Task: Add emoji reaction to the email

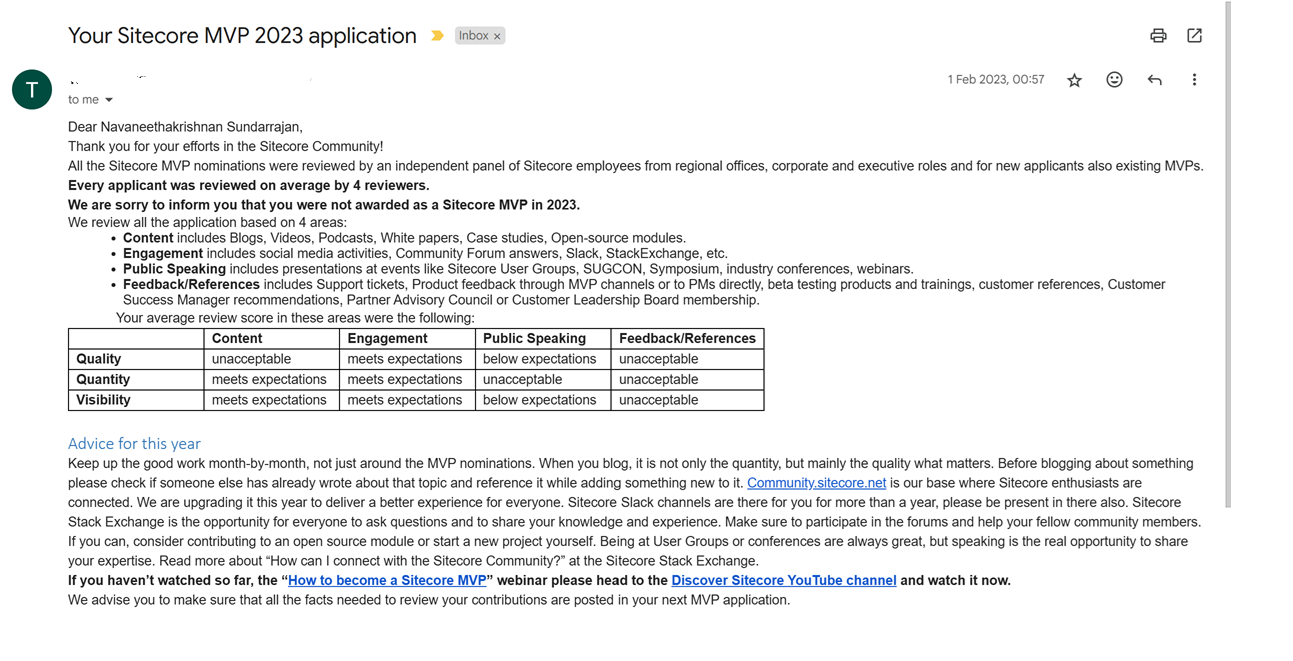Action: click(x=1114, y=80)
